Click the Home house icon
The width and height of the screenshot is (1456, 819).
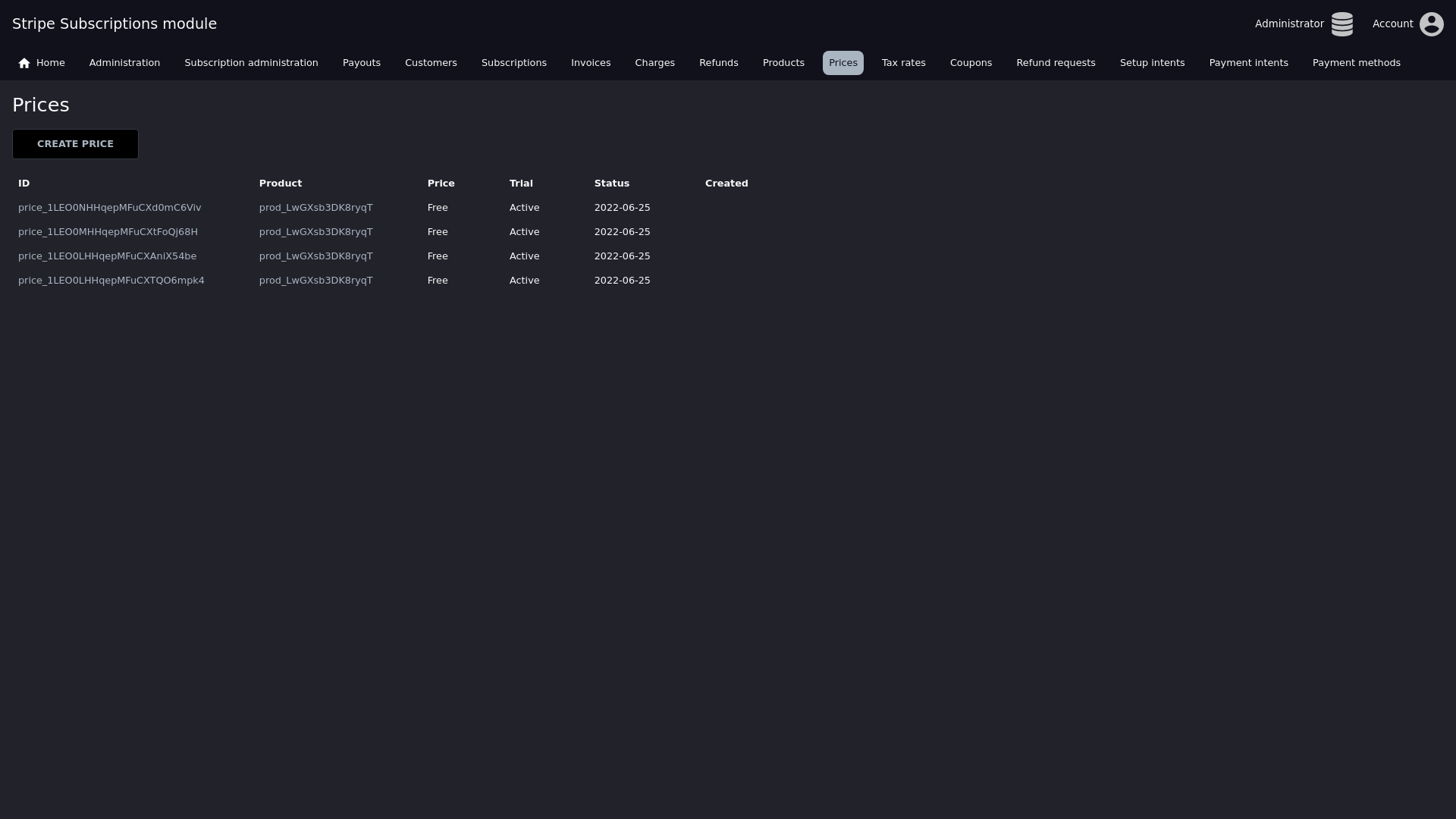click(x=24, y=63)
